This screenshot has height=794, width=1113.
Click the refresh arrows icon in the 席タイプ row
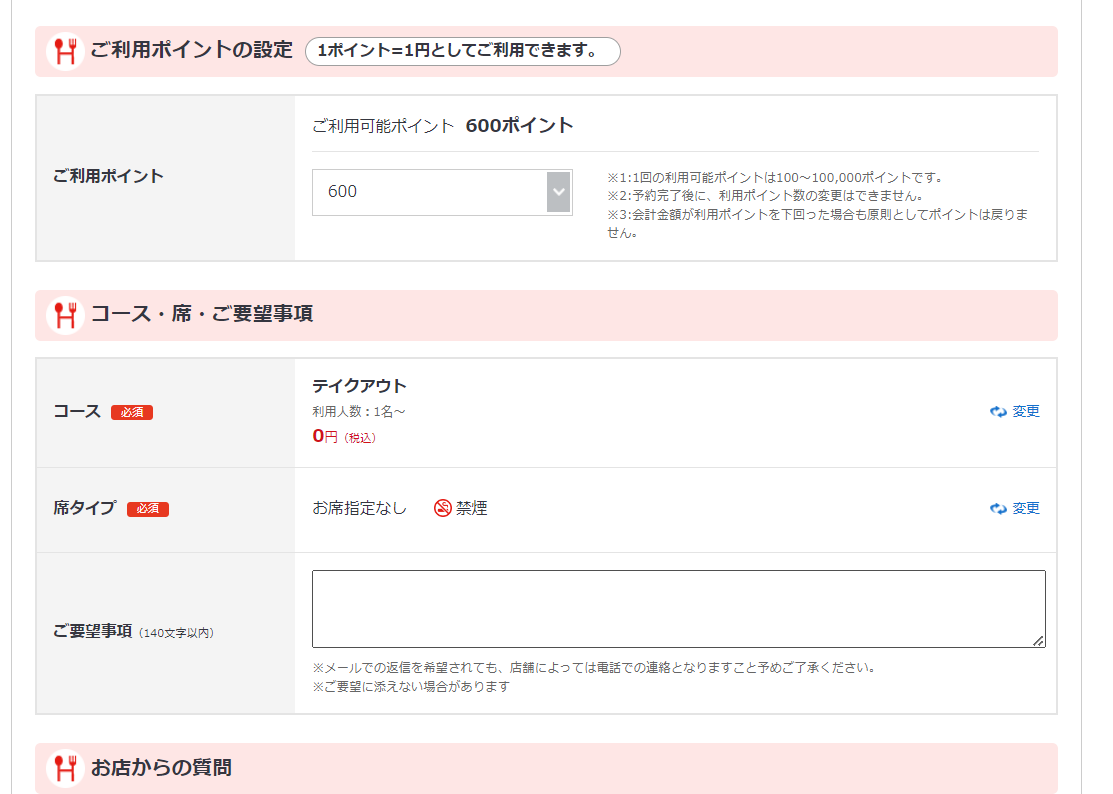click(x=998, y=509)
